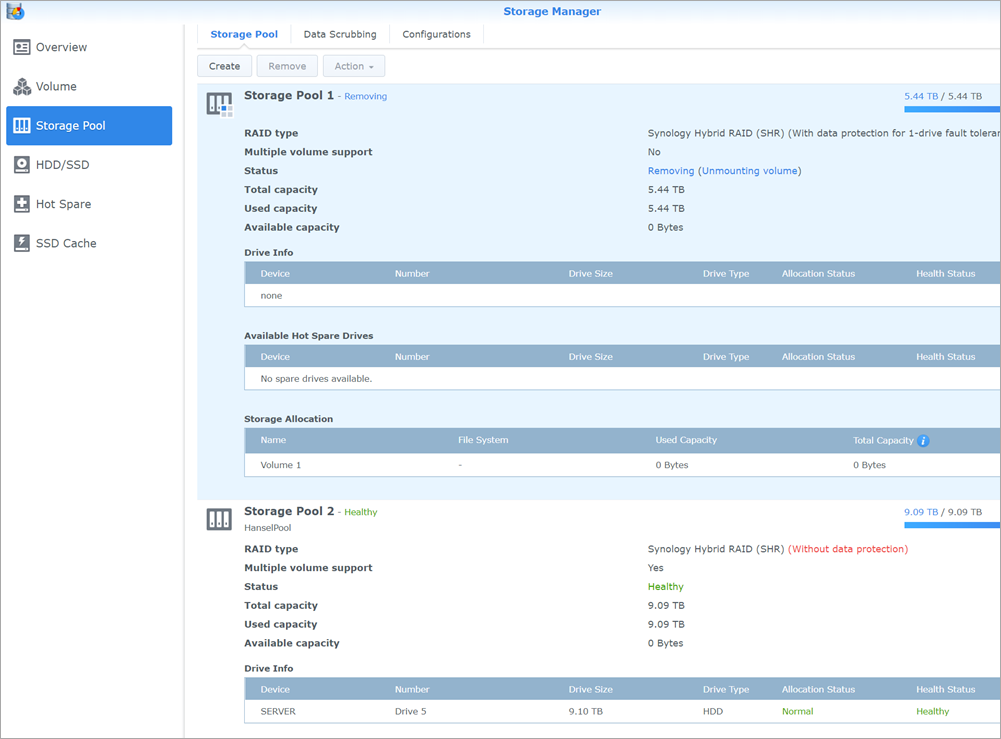The width and height of the screenshot is (1001, 739).
Task: Click the Storage Pool 1 pool icon
Action: 219,104
